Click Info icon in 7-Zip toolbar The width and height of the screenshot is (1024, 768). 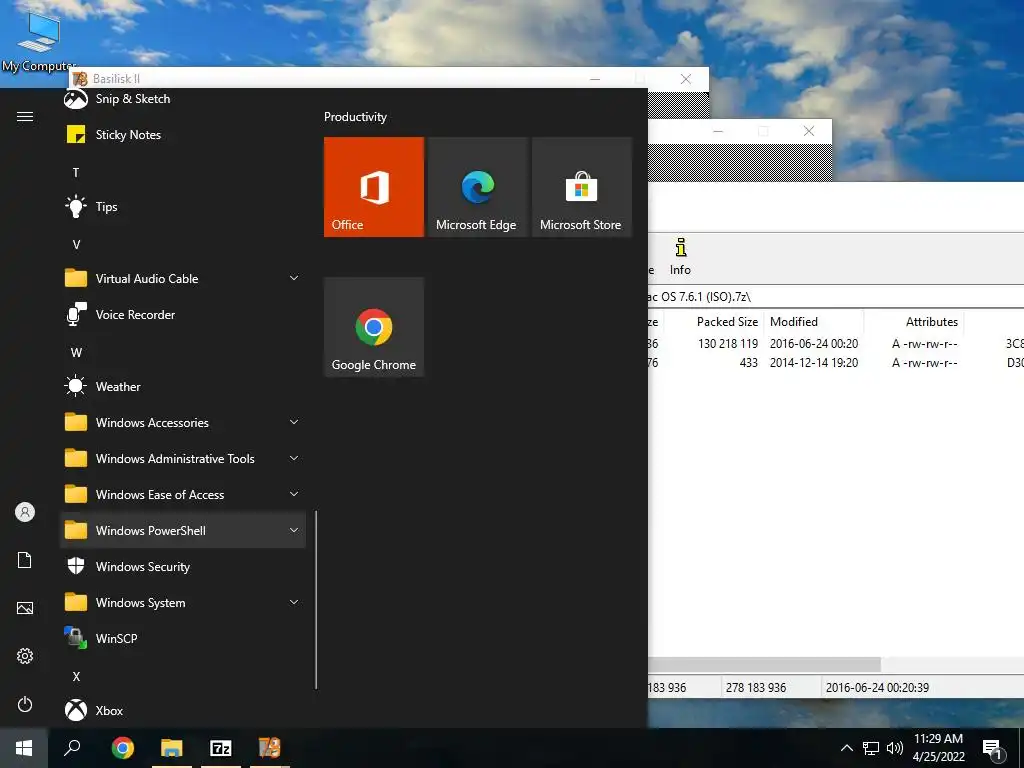[680, 257]
